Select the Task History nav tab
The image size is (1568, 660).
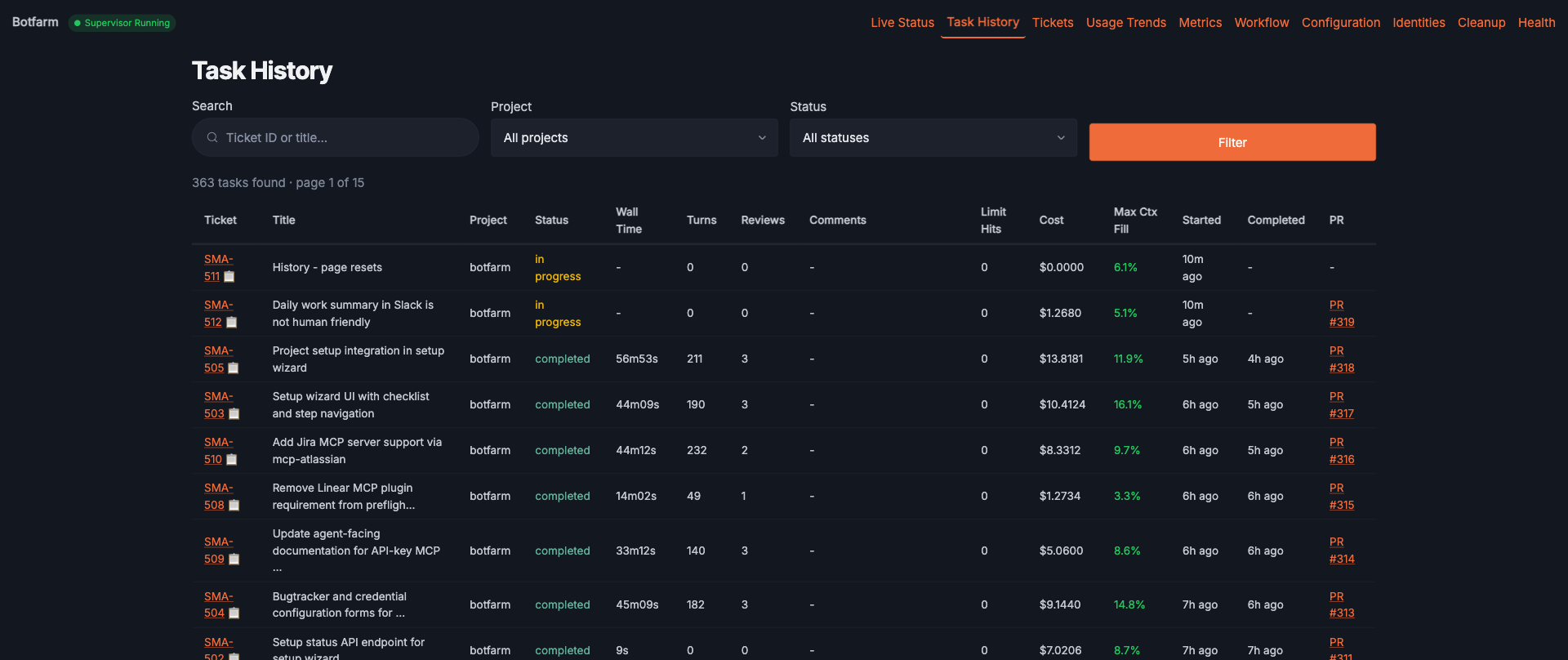pos(983,22)
